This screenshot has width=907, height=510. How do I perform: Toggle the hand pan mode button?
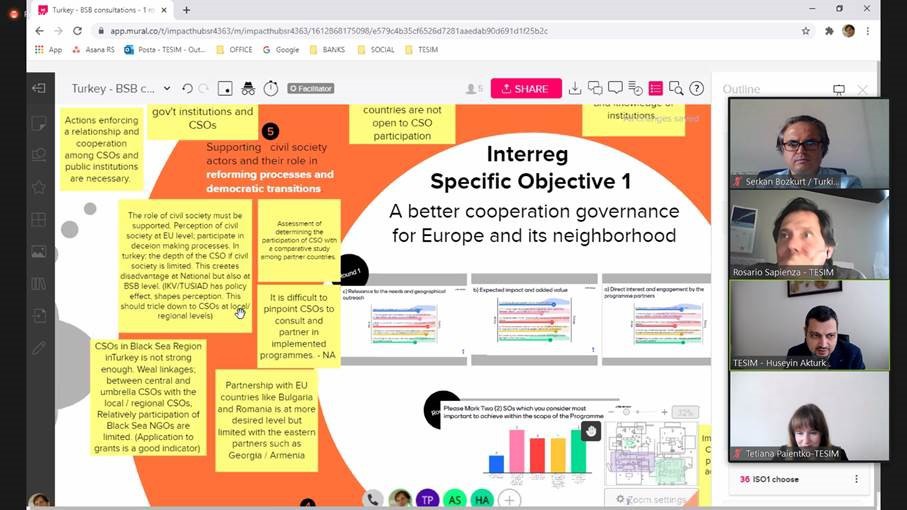591,431
